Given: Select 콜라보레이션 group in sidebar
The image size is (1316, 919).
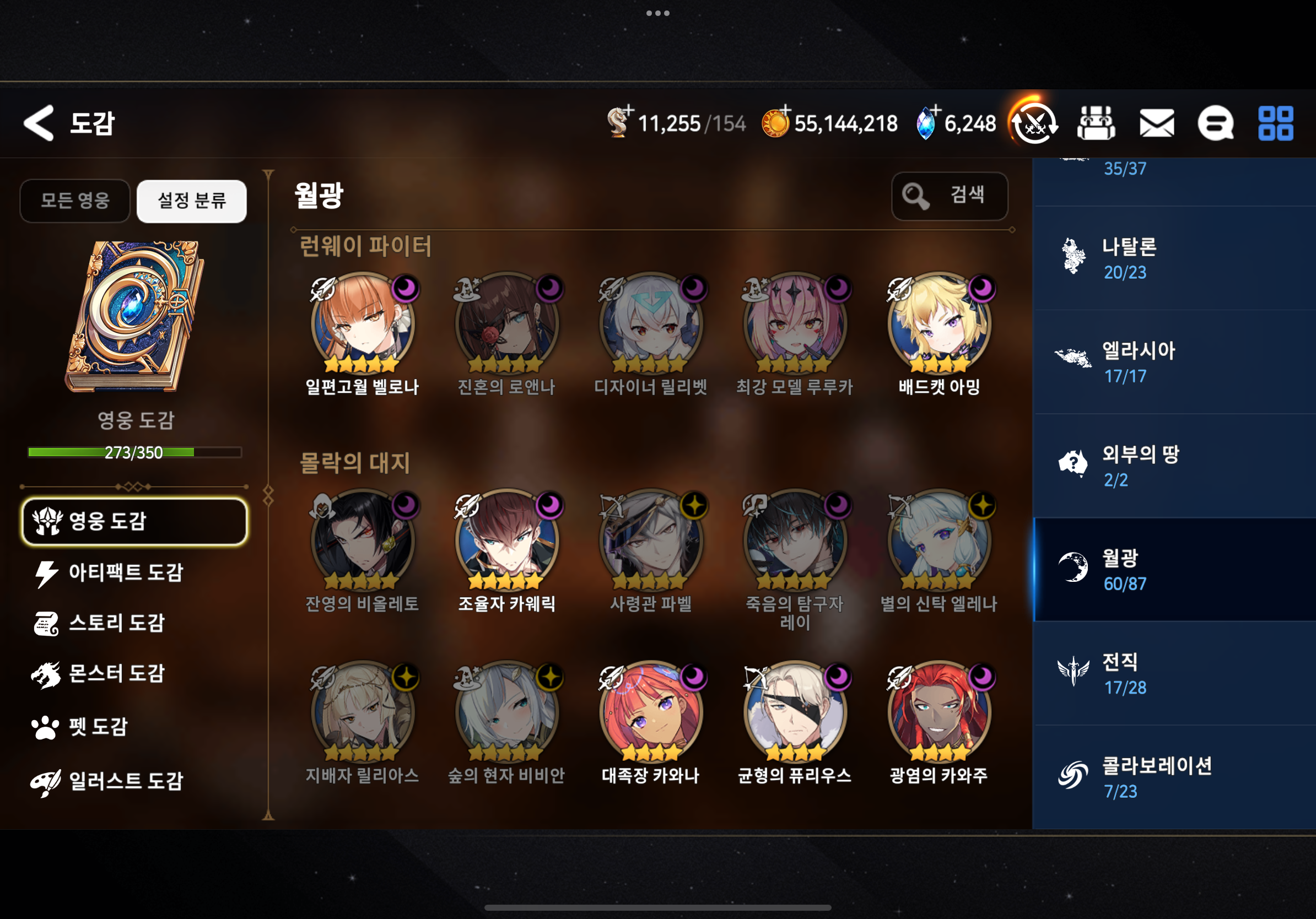Looking at the screenshot, I should point(1174,777).
